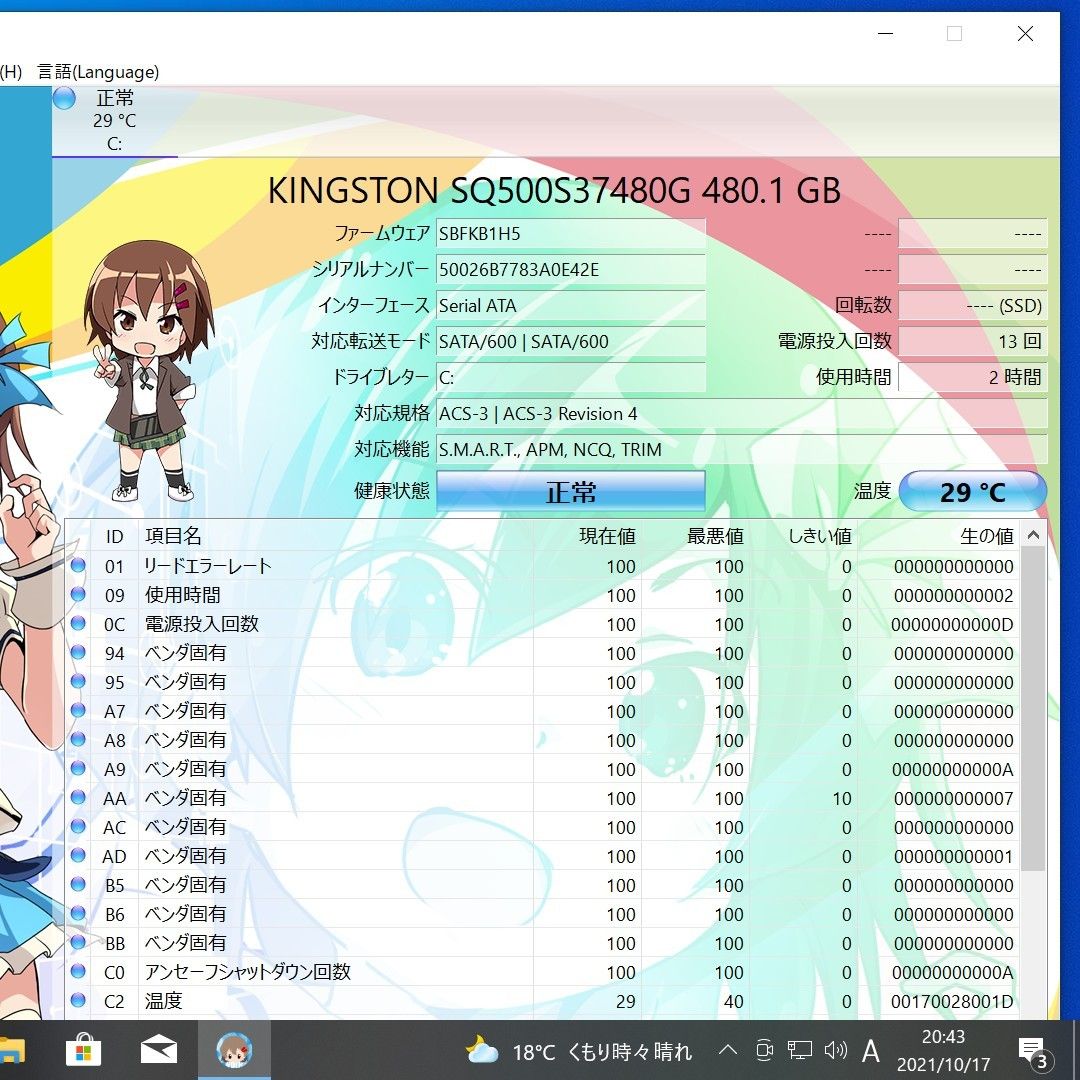Click status orb for row AC

pos(78,827)
